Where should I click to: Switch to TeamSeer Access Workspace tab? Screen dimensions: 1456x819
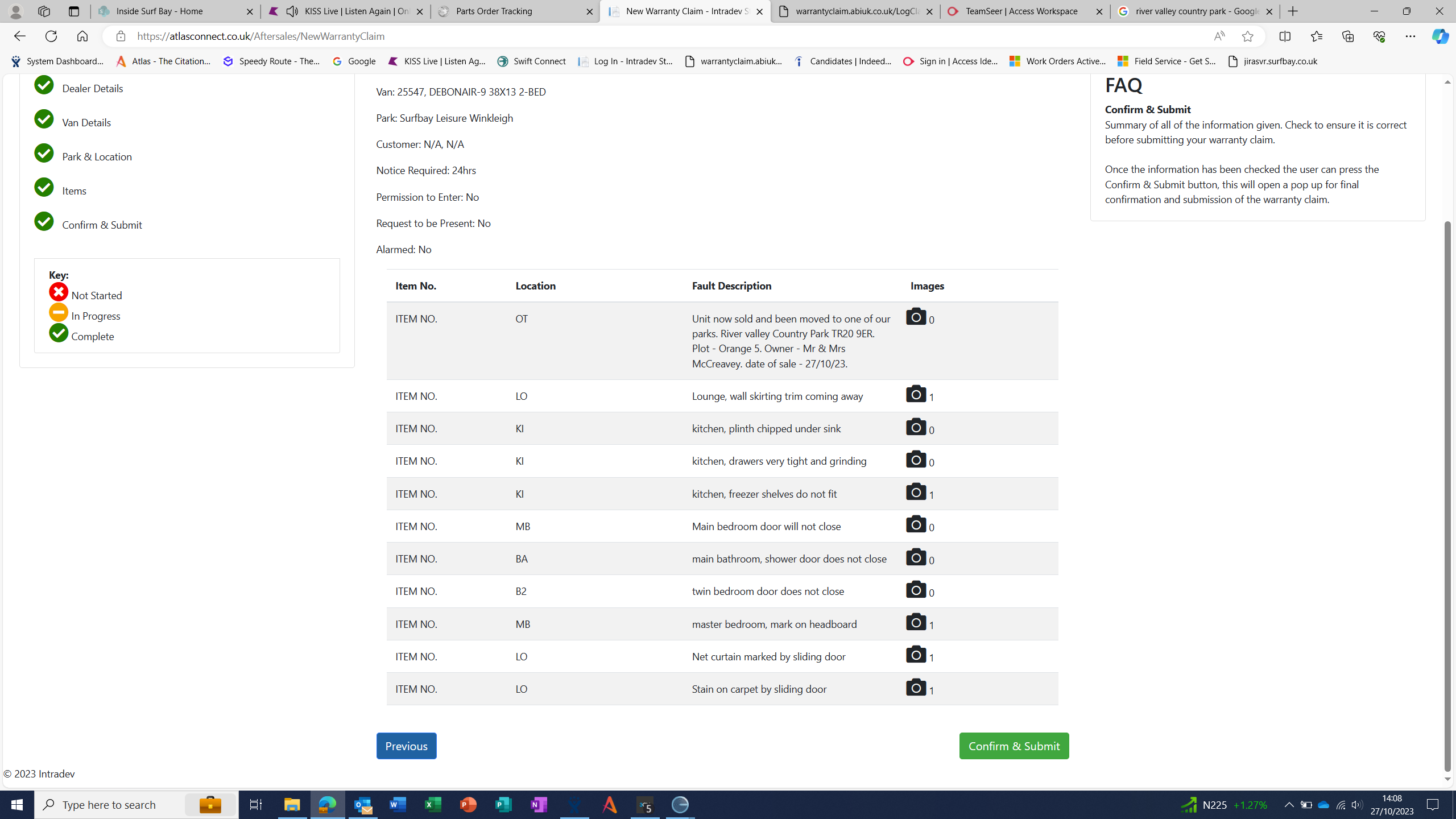click(x=1022, y=11)
